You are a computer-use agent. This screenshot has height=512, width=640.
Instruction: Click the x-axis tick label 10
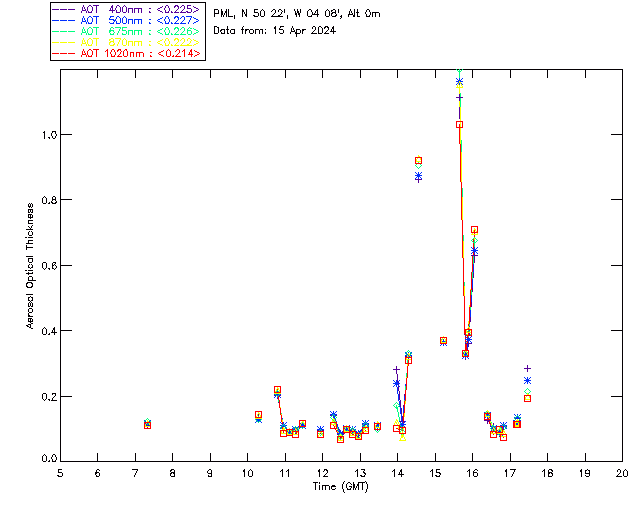[x=247, y=473]
